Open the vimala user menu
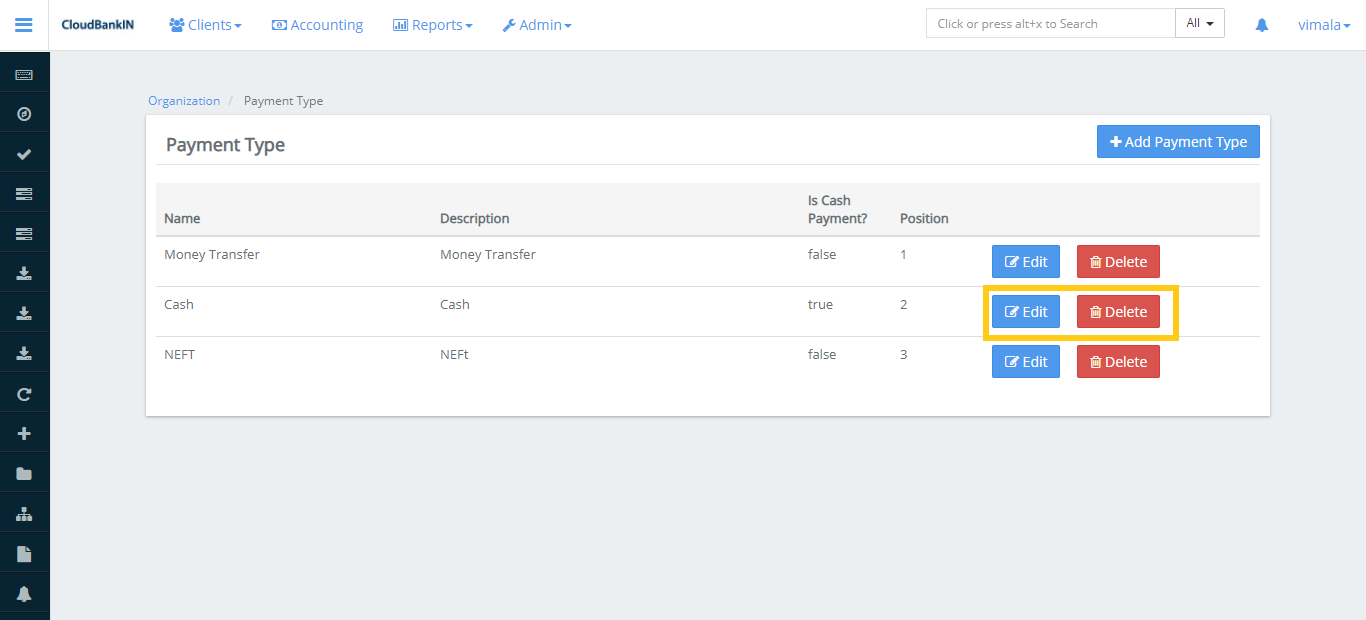Viewport: 1366px width, 620px height. tap(1323, 25)
